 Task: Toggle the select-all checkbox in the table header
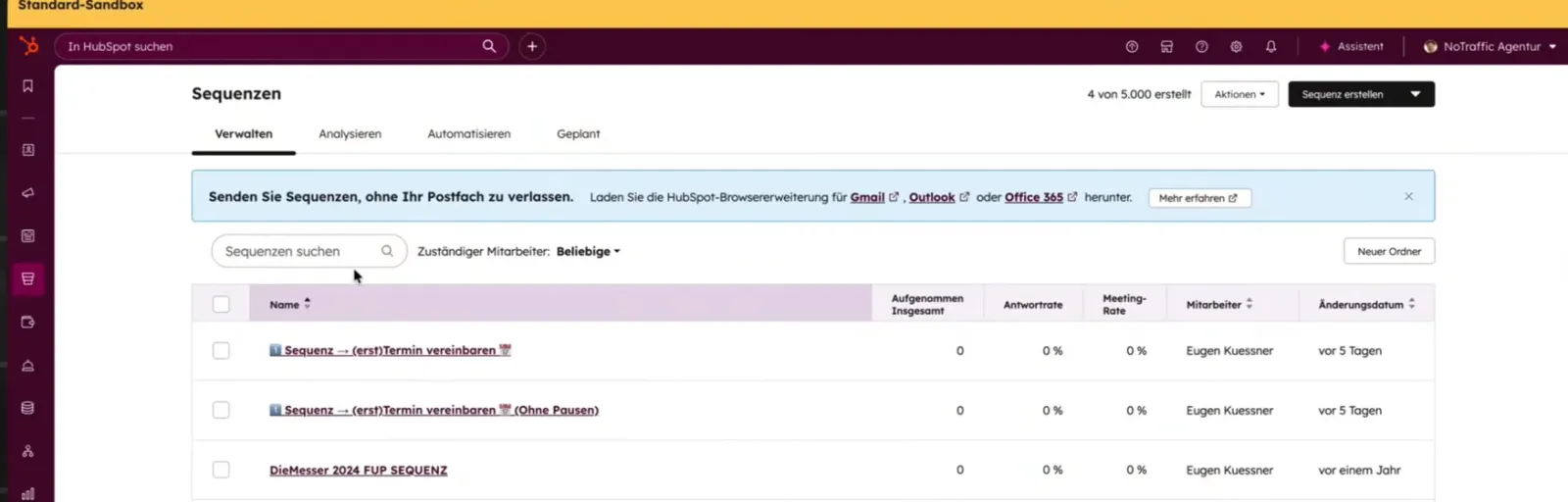221,304
